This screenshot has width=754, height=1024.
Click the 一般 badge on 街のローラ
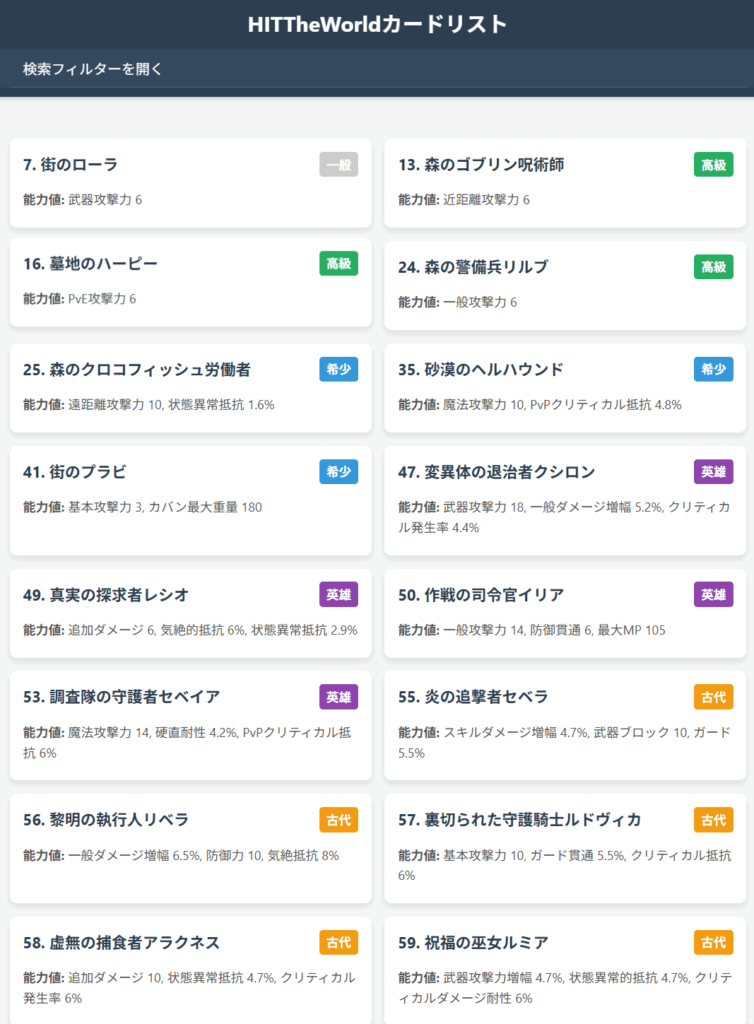(339, 165)
